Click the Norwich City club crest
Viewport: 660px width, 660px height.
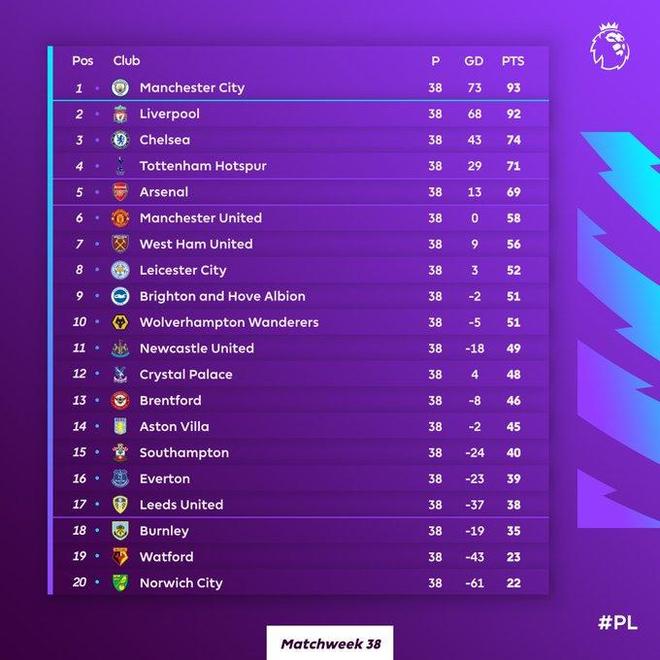120,583
